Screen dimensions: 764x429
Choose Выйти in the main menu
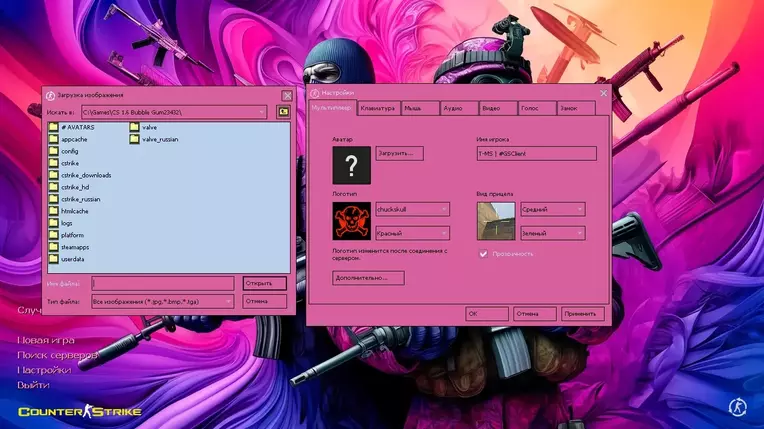[x=33, y=385]
